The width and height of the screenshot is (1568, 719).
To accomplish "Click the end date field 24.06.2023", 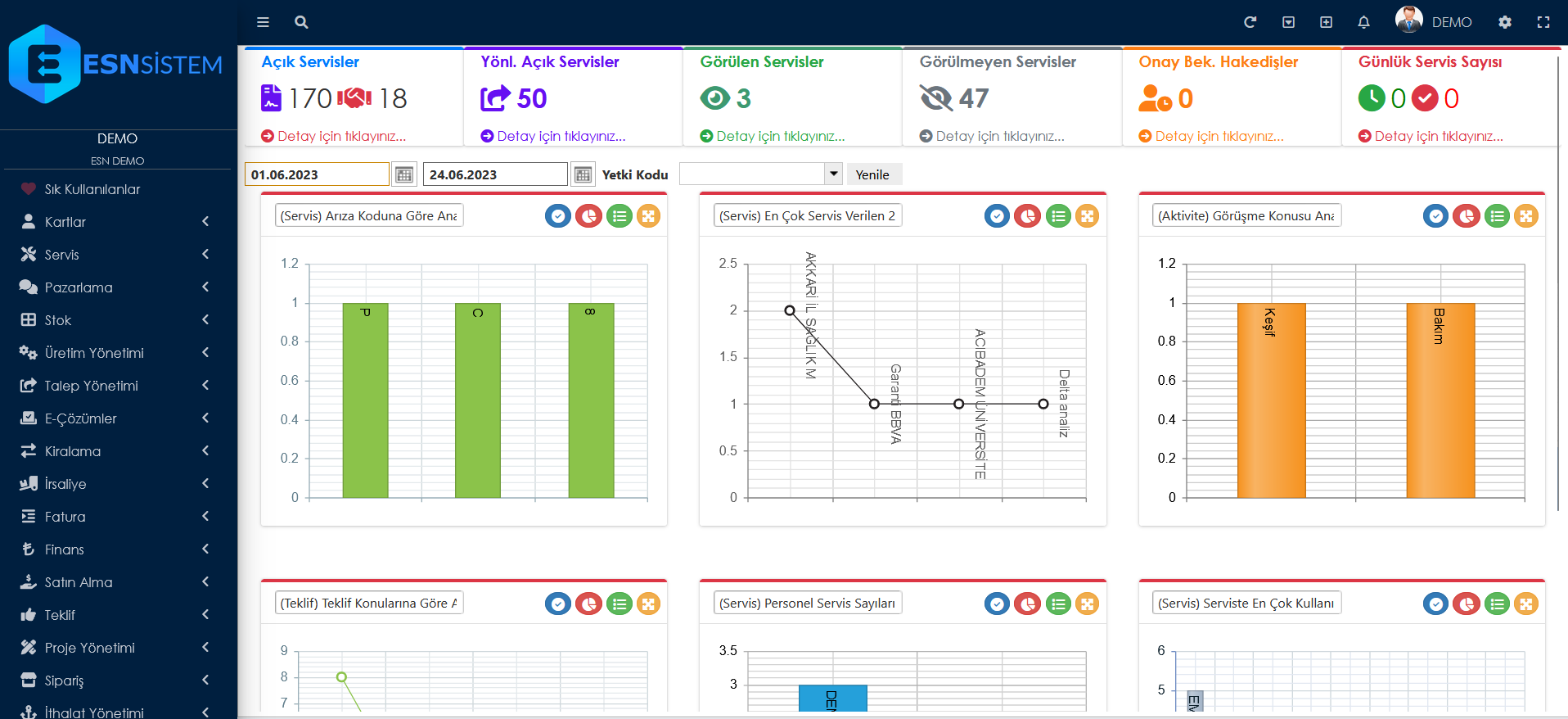I will [x=495, y=174].
